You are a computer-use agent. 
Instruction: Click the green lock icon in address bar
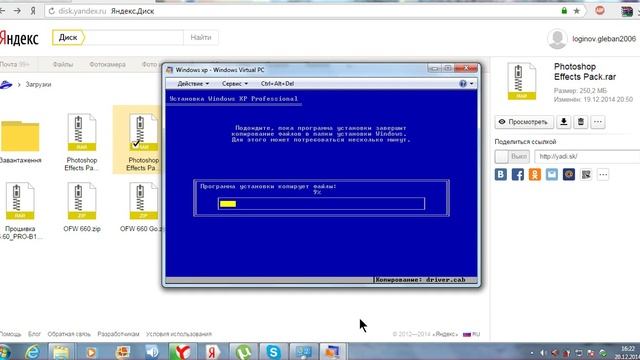564,11
